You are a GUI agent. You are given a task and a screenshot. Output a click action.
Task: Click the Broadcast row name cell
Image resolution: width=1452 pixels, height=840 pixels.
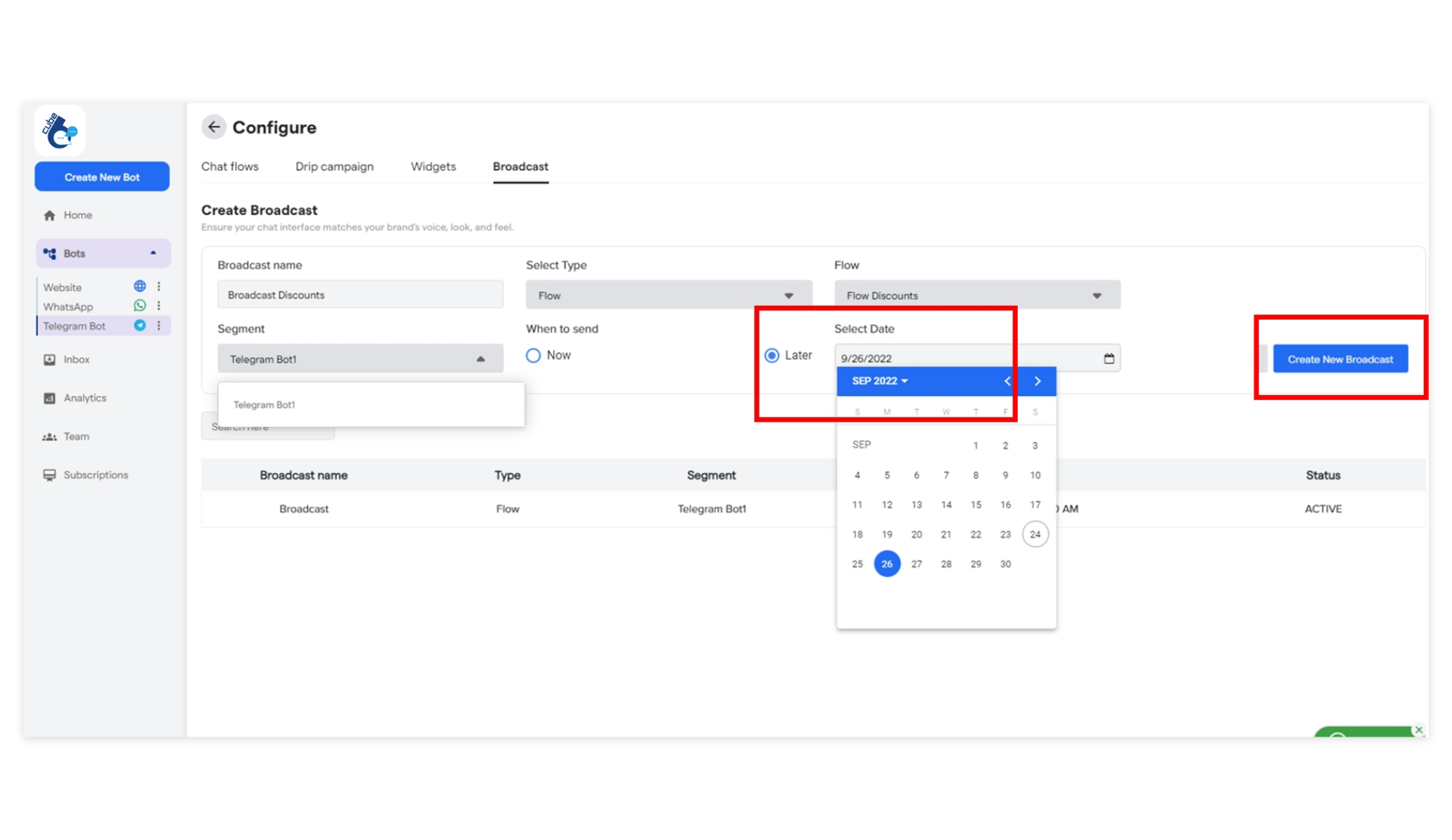303,509
